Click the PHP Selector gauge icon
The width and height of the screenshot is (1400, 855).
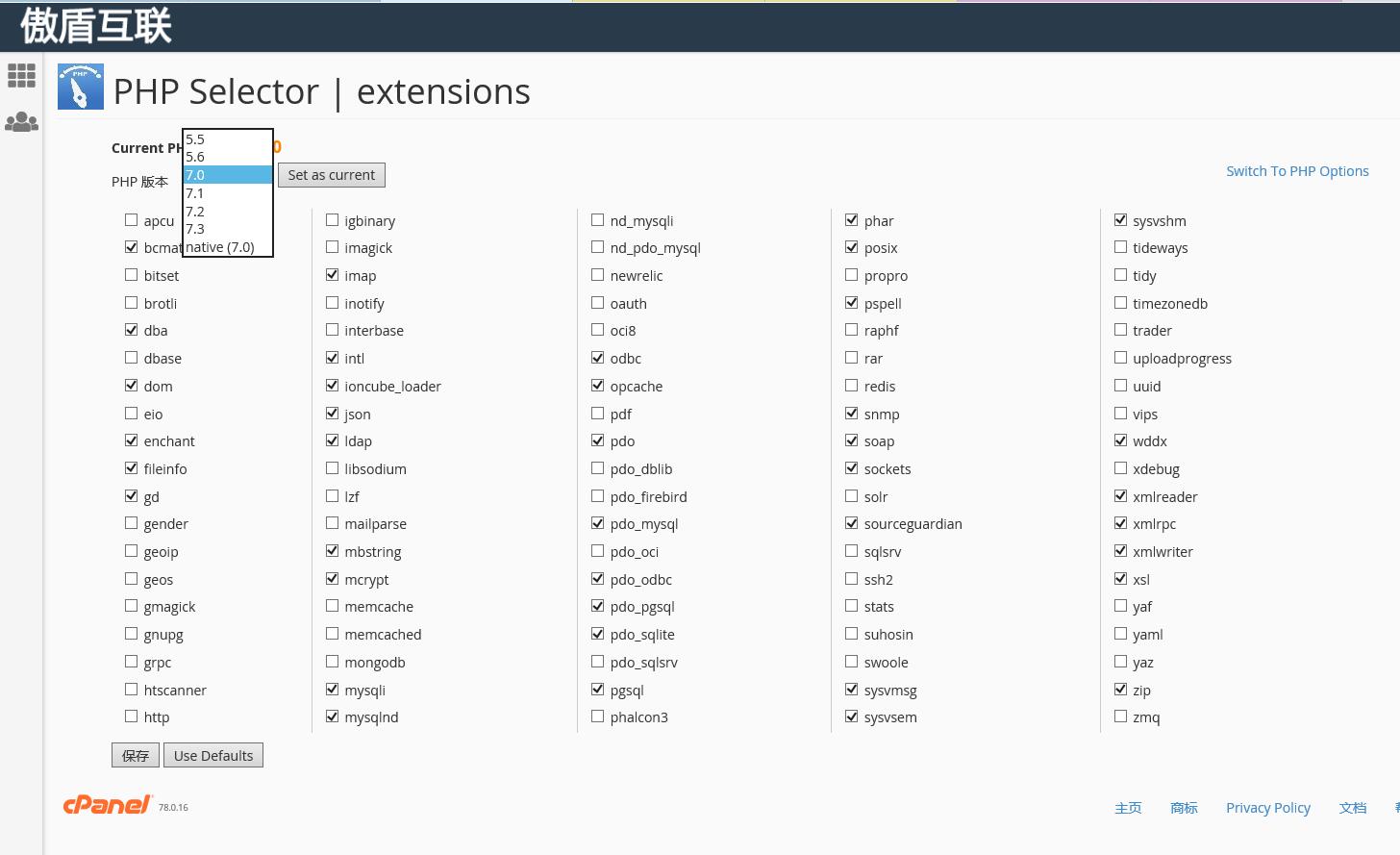click(x=81, y=88)
